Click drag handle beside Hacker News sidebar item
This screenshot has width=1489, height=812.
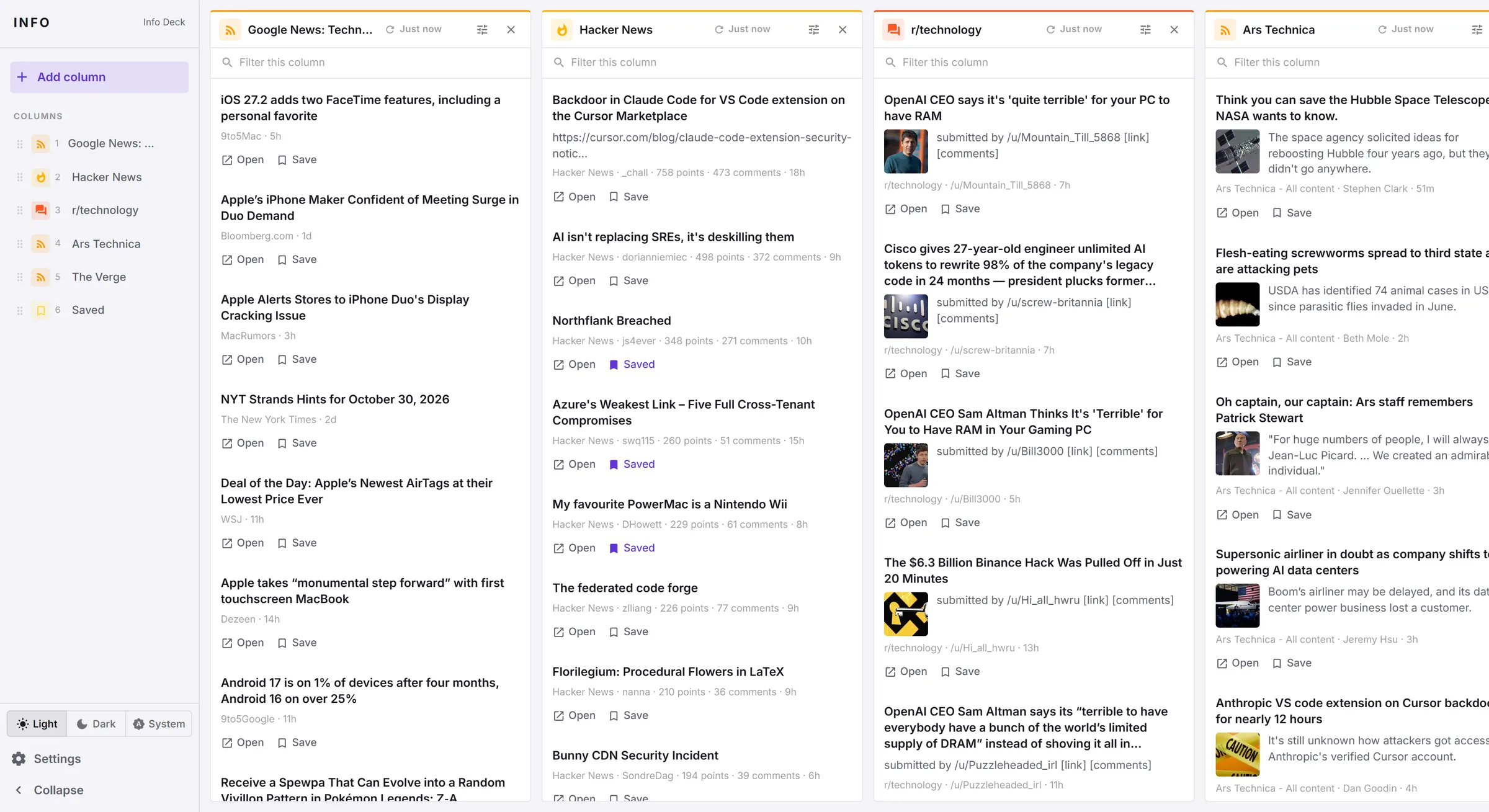tap(20, 177)
